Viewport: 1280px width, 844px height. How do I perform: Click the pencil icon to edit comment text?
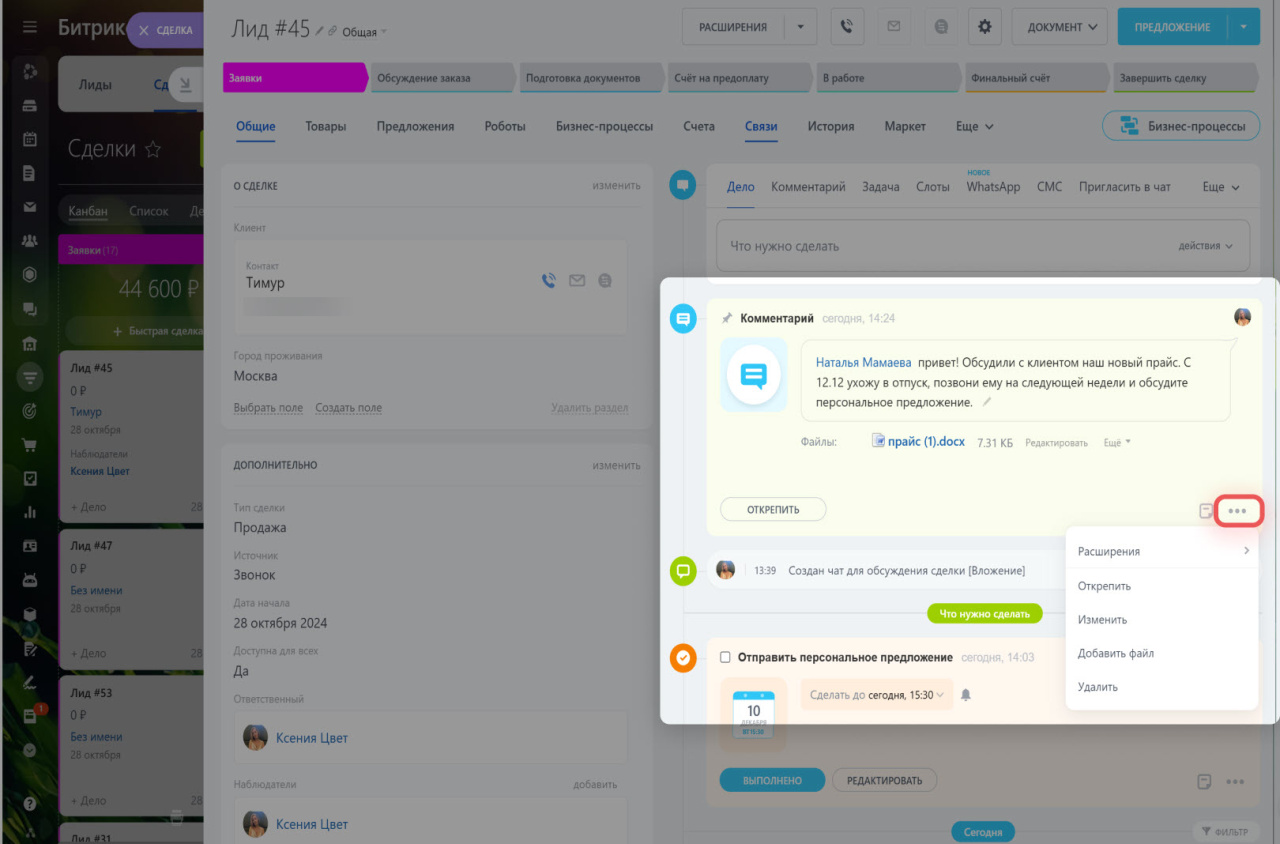pyautogui.click(x=987, y=402)
